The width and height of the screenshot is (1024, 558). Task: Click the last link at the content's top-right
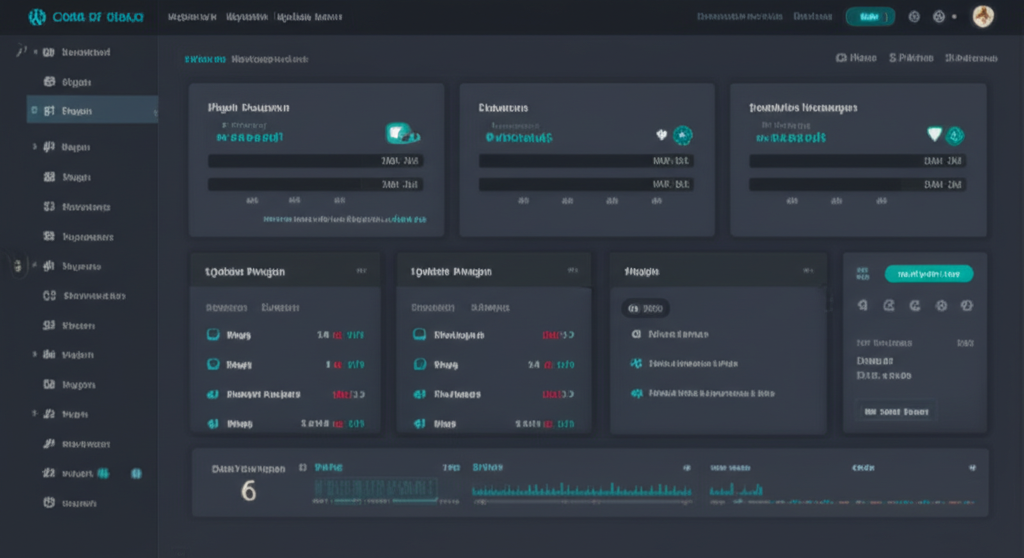point(971,58)
